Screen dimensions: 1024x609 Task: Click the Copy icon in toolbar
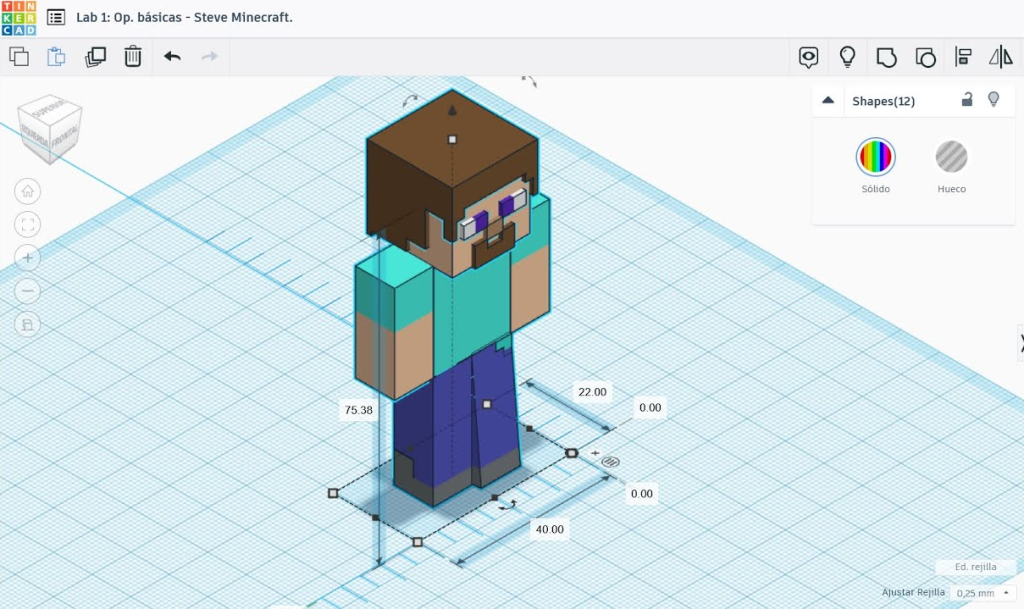[19, 57]
